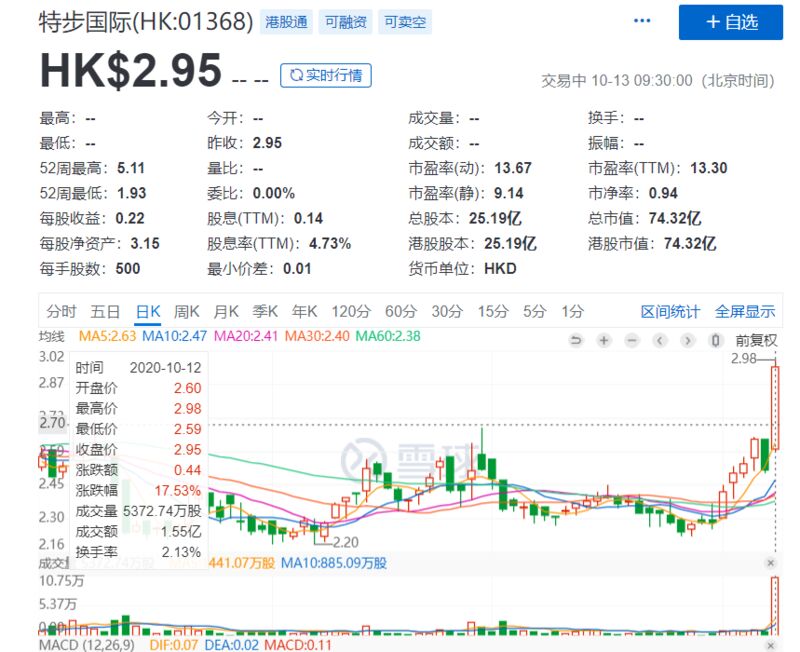Viewport: 800px width, 652px height.
Task: Click the trading status time 交易中 10-13 09:30:00
Action: 617,81
